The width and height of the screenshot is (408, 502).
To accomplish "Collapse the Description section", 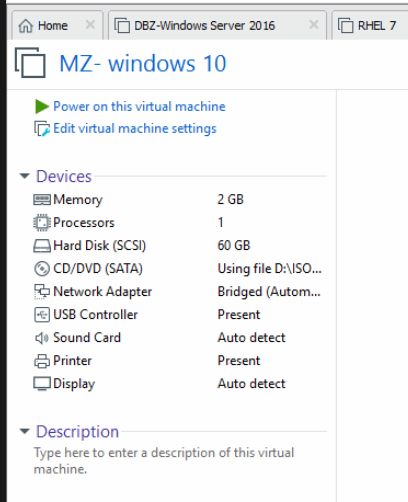I will [x=25, y=431].
